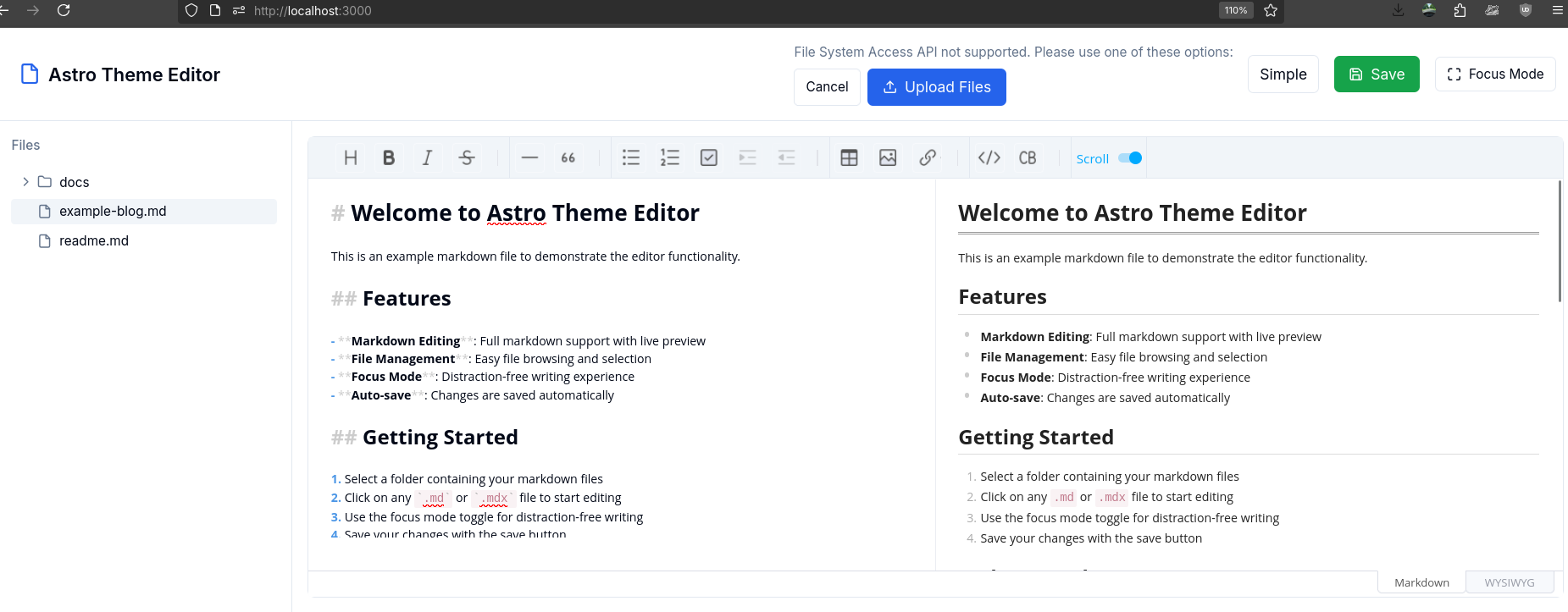The width and height of the screenshot is (1568, 612).
Task: Apply strikethrough formatting
Action: click(x=467, y=157)
